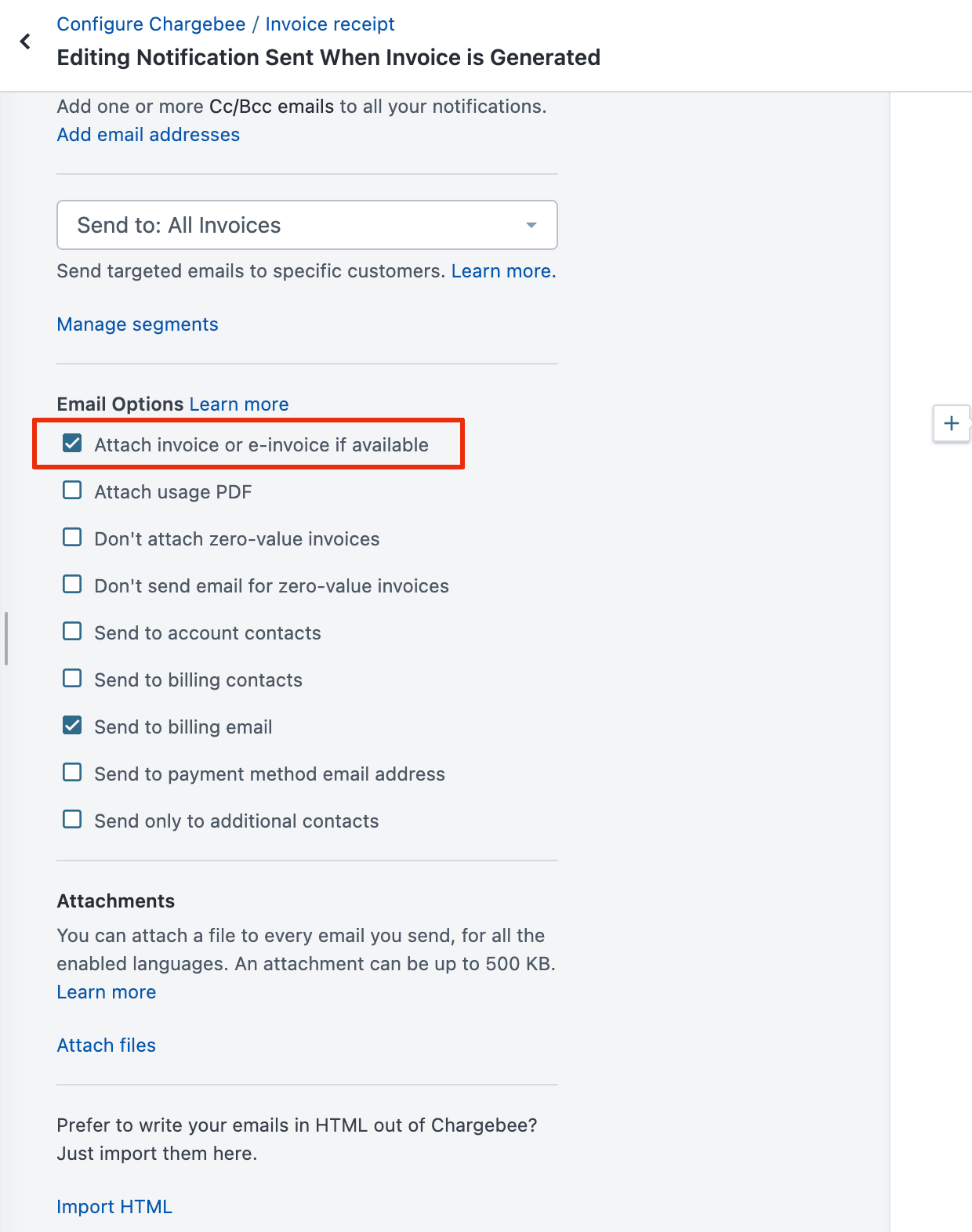Click Learn more next to Email Options
972x1232 pixels.
point(238,404)
